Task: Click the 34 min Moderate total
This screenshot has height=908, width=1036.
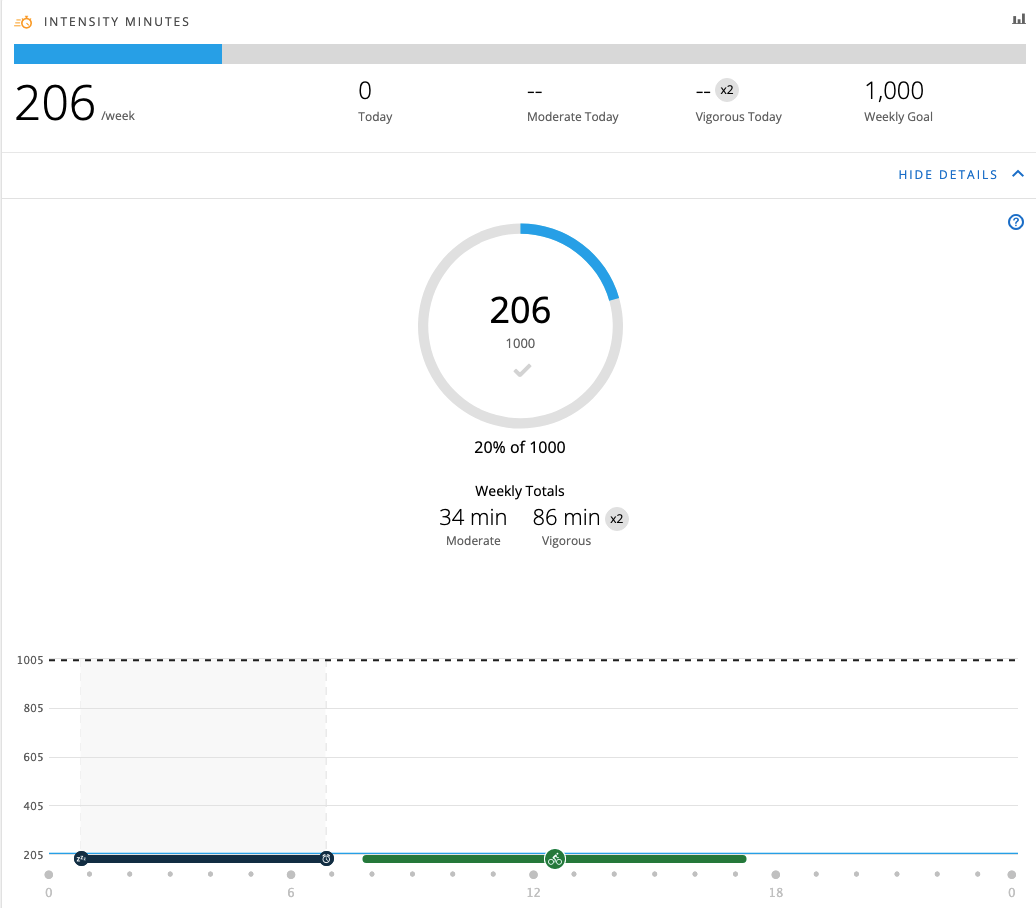Action: pyautogui.click(x=473, y=518)
